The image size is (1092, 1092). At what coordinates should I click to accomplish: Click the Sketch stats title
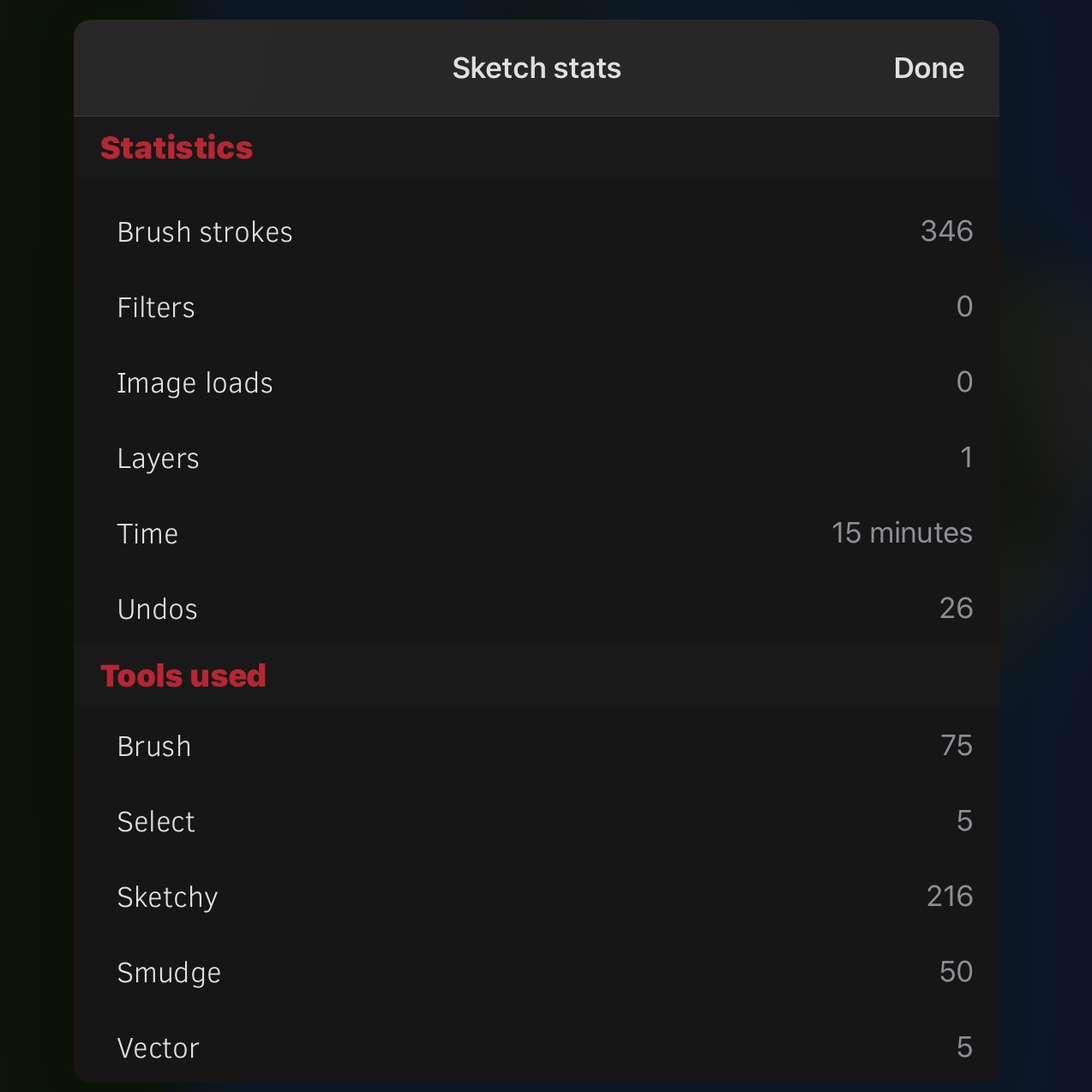tap(537, 69)
